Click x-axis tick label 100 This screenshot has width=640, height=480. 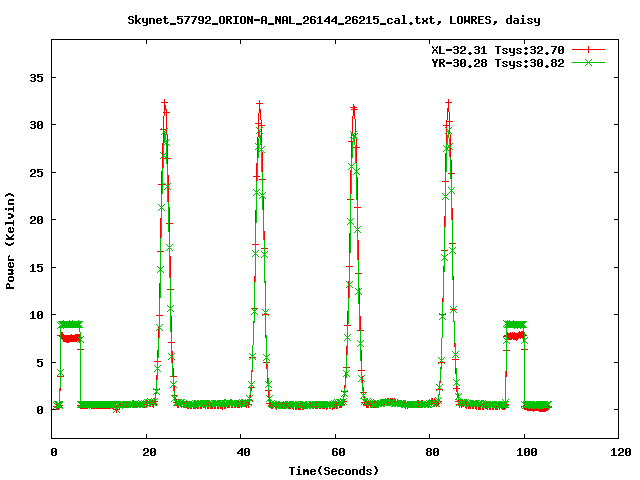click(527, 452)
